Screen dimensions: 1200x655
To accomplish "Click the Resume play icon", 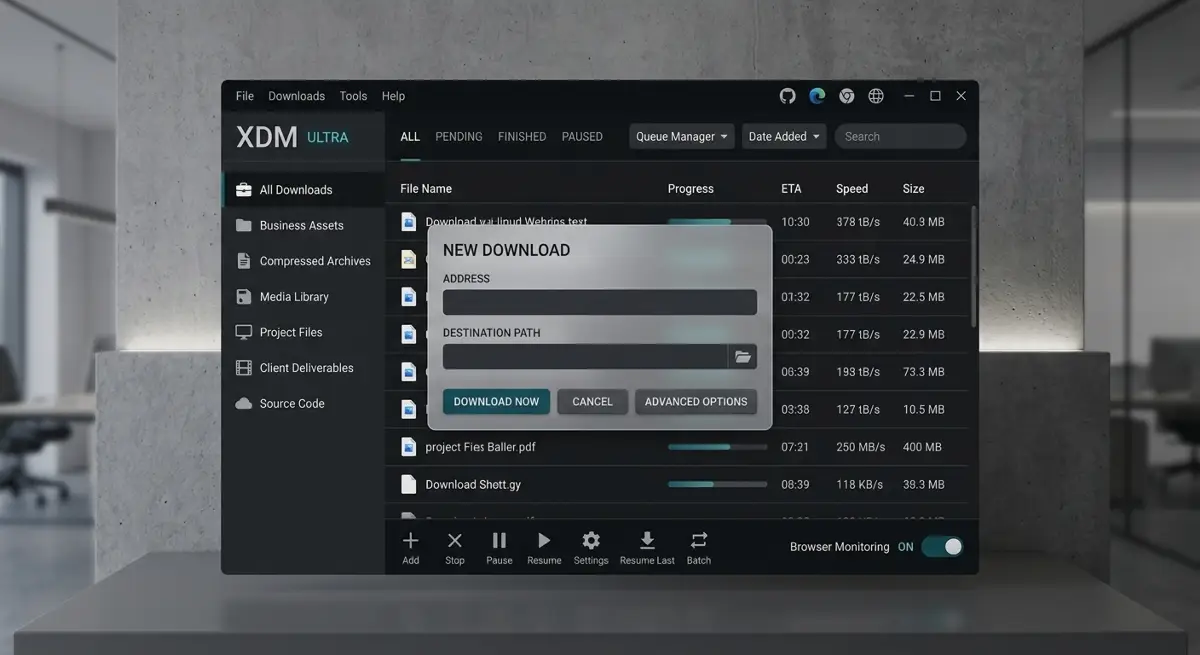I will click(544, 541).
